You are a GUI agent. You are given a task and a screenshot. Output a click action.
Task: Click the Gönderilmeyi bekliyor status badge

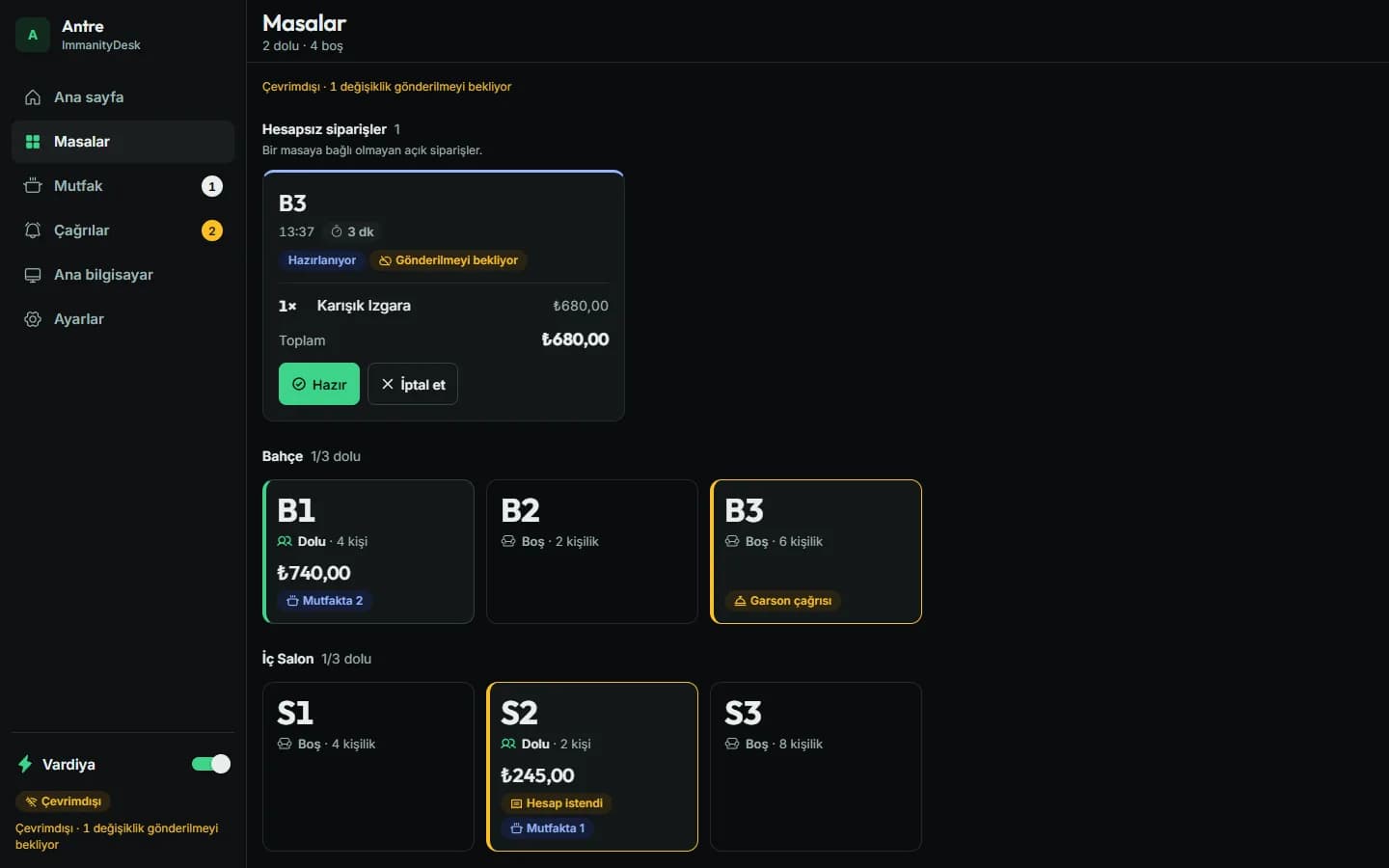449,260
